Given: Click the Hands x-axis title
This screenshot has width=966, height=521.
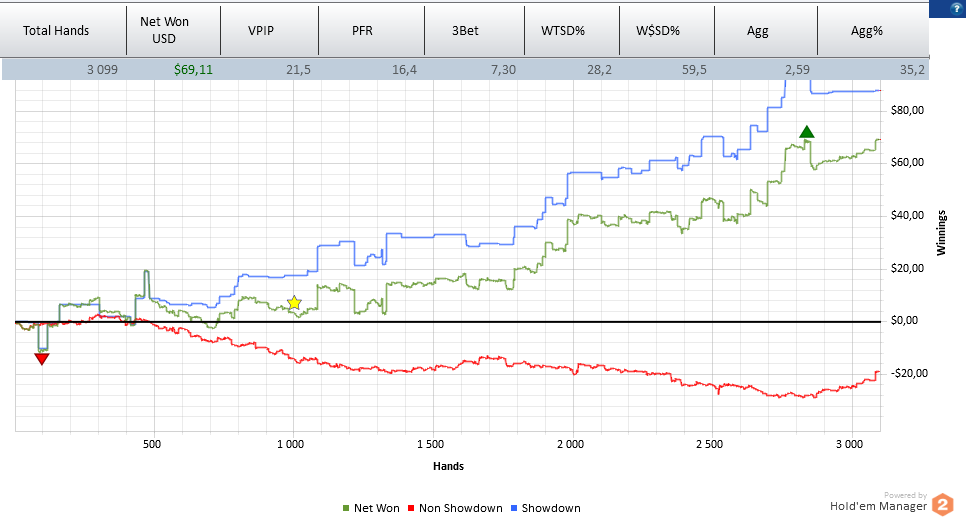Looking at the screenshot, I should click(x=448, y=466).
